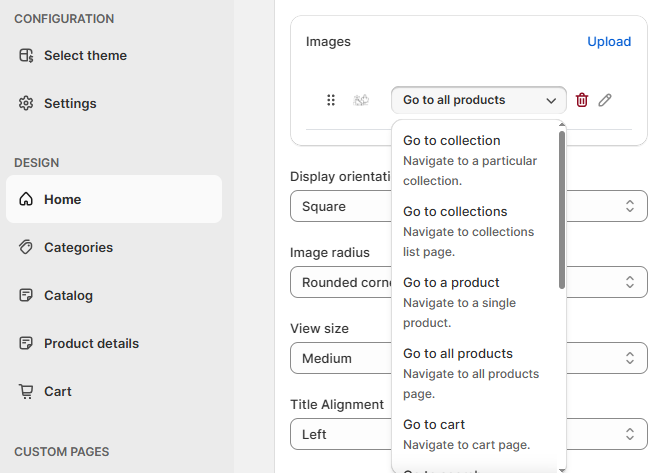The image size is (662, 473).
Task: Open Cart in the sidebar
Action: [114, 391]
